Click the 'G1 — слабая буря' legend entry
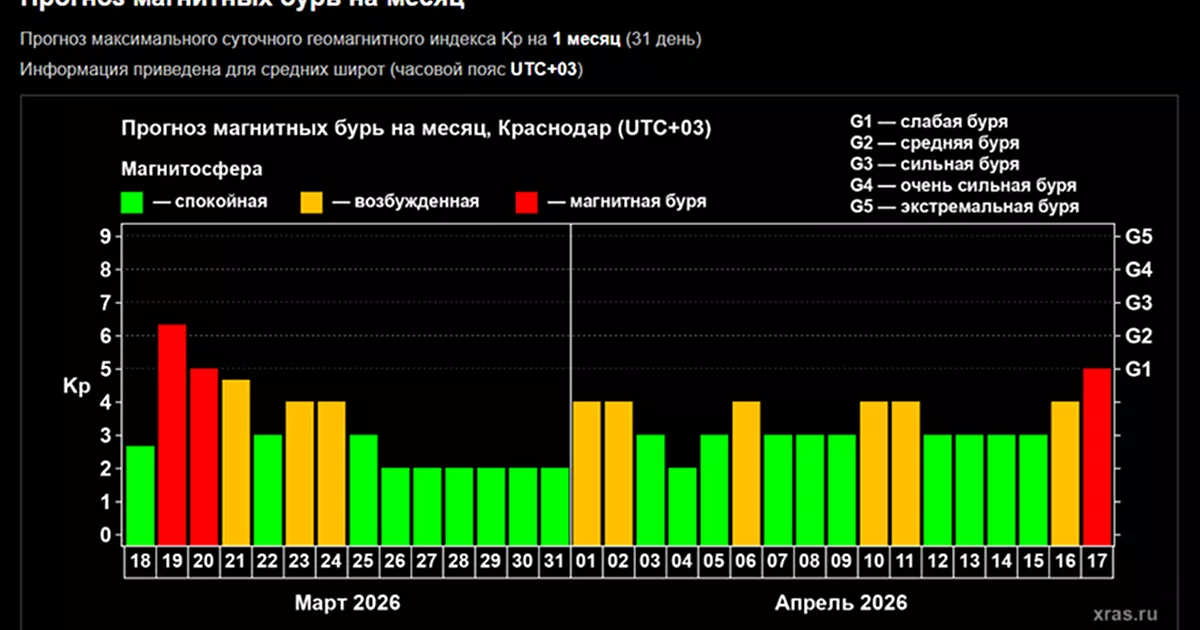The width and height of the screenshot is (1200, 630). coord(928,122)
